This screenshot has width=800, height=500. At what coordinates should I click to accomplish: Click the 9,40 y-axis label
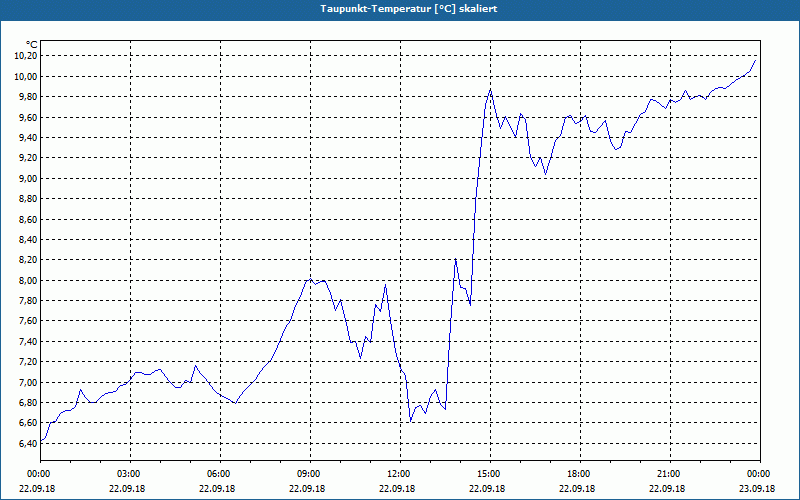pos(28,137)
